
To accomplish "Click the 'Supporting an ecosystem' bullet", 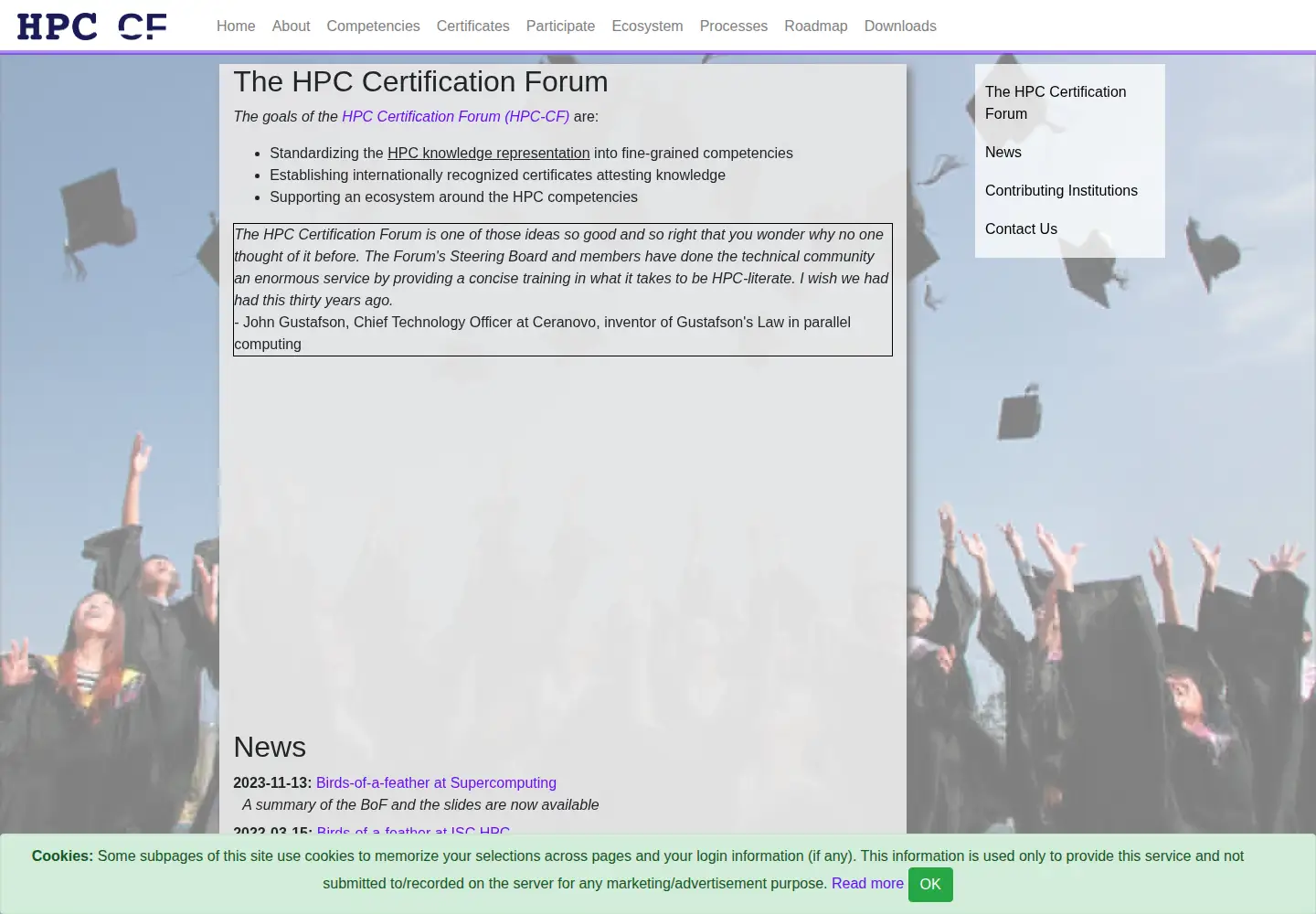I will (x=453, y=197).
